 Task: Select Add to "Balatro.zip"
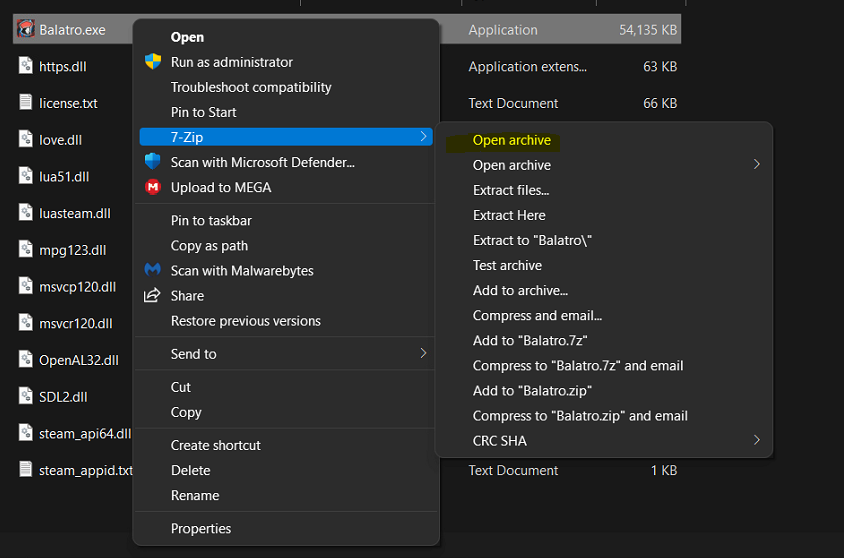click(x=532, y=390)
